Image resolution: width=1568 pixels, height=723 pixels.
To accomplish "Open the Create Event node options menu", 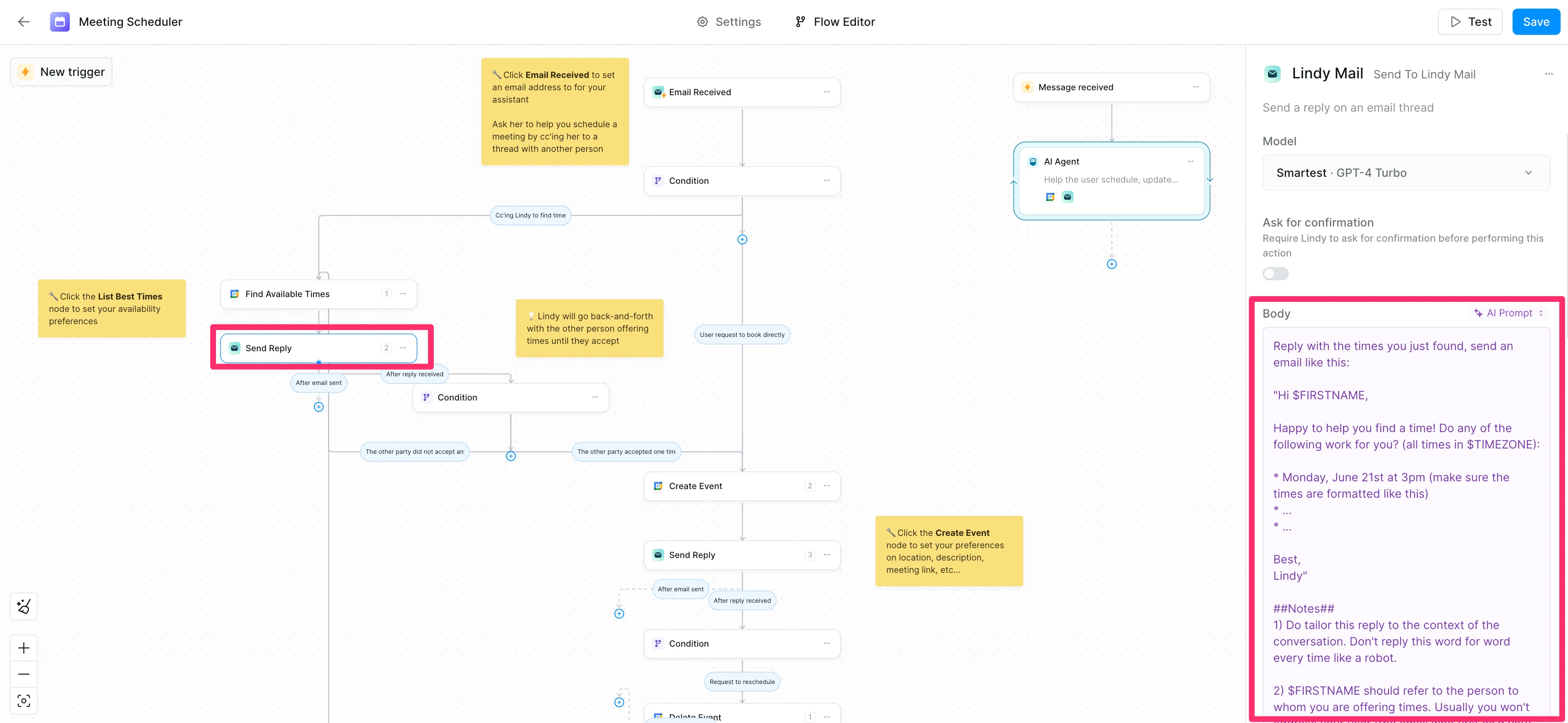I will point(827,486).
